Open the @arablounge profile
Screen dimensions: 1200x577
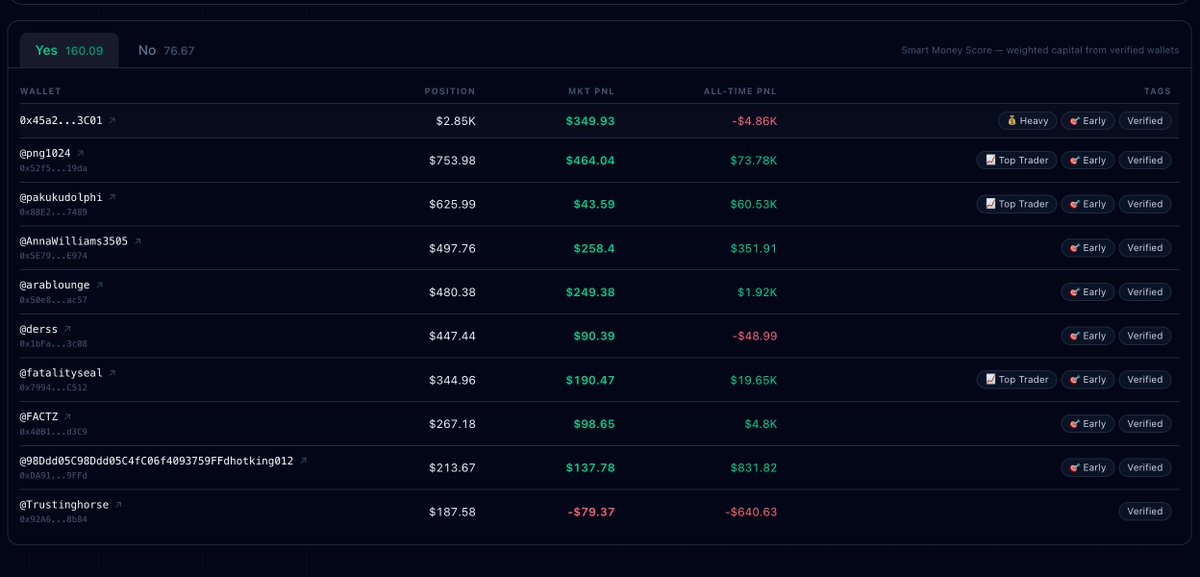[x=55, y=285]
